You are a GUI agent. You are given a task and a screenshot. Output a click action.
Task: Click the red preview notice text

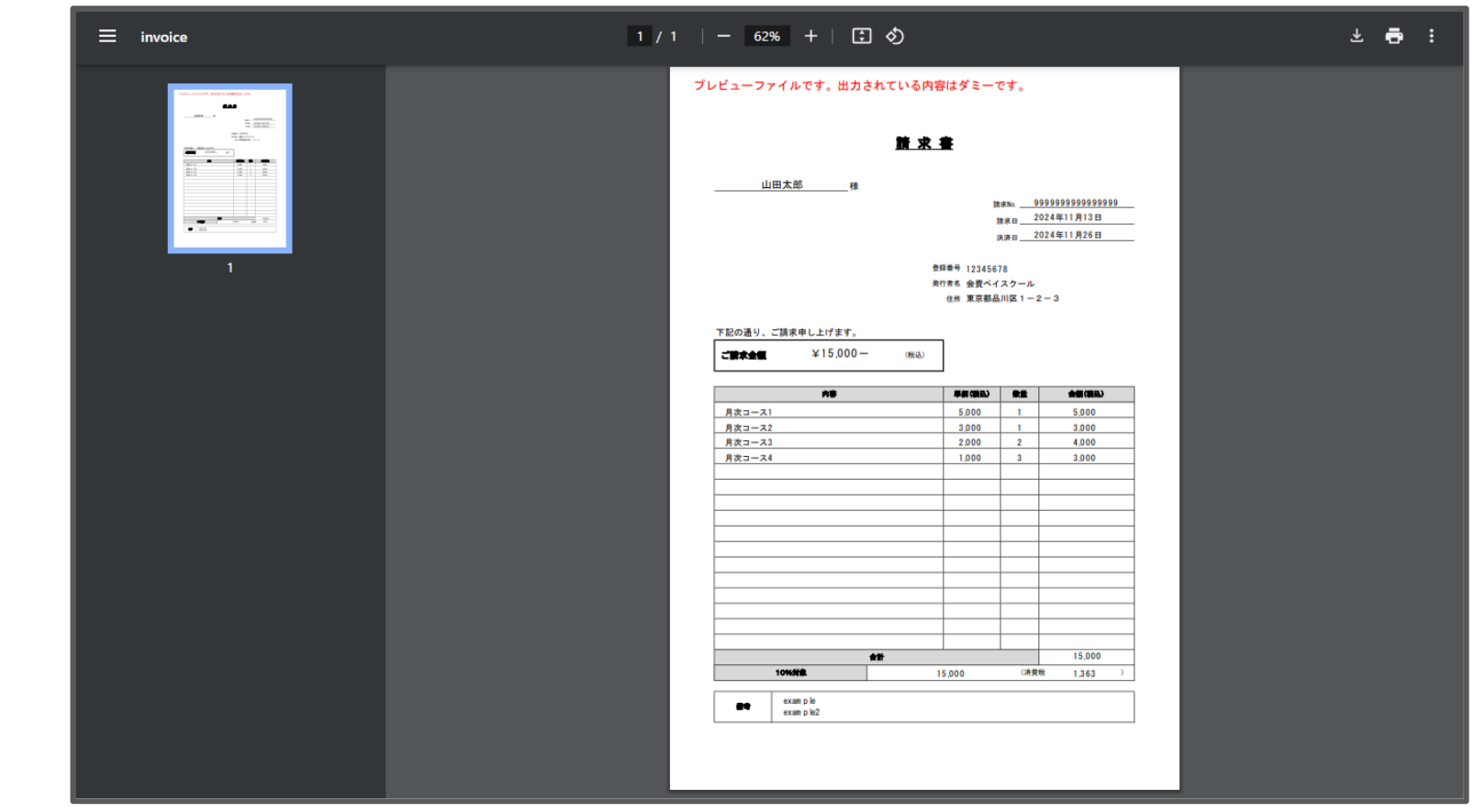click(859, 85)
